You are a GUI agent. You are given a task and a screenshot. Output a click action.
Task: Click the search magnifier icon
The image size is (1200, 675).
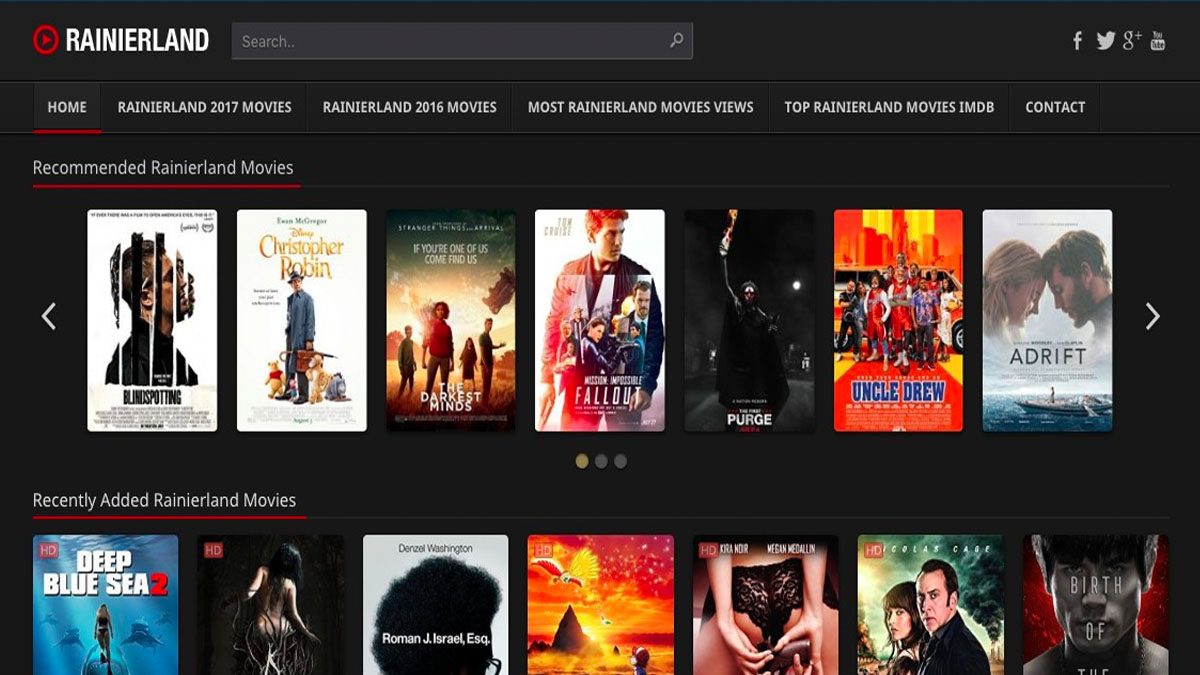pyautogui.click(x=677, y=41)
